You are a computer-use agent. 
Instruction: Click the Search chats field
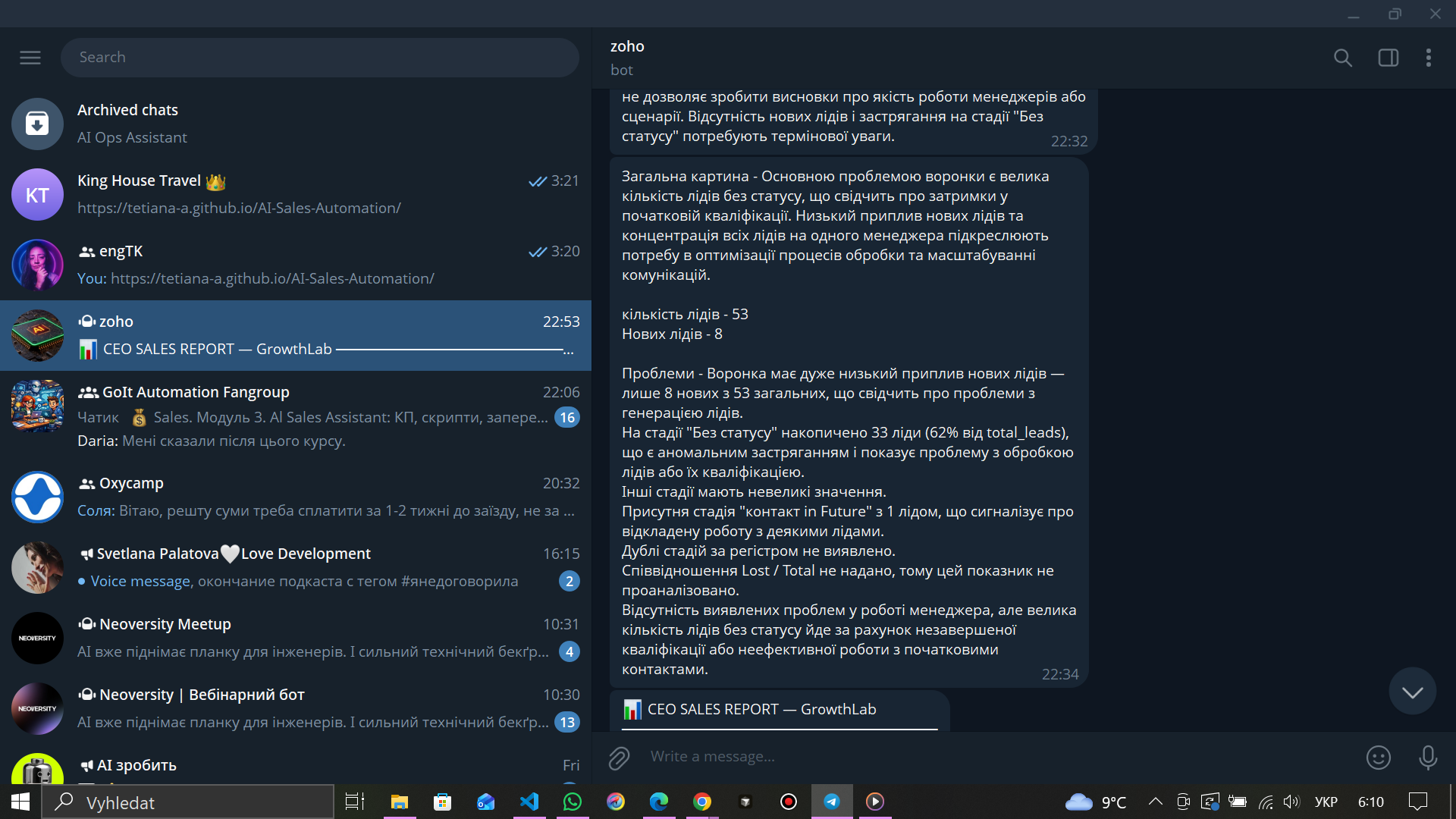(x=319, y=58)
